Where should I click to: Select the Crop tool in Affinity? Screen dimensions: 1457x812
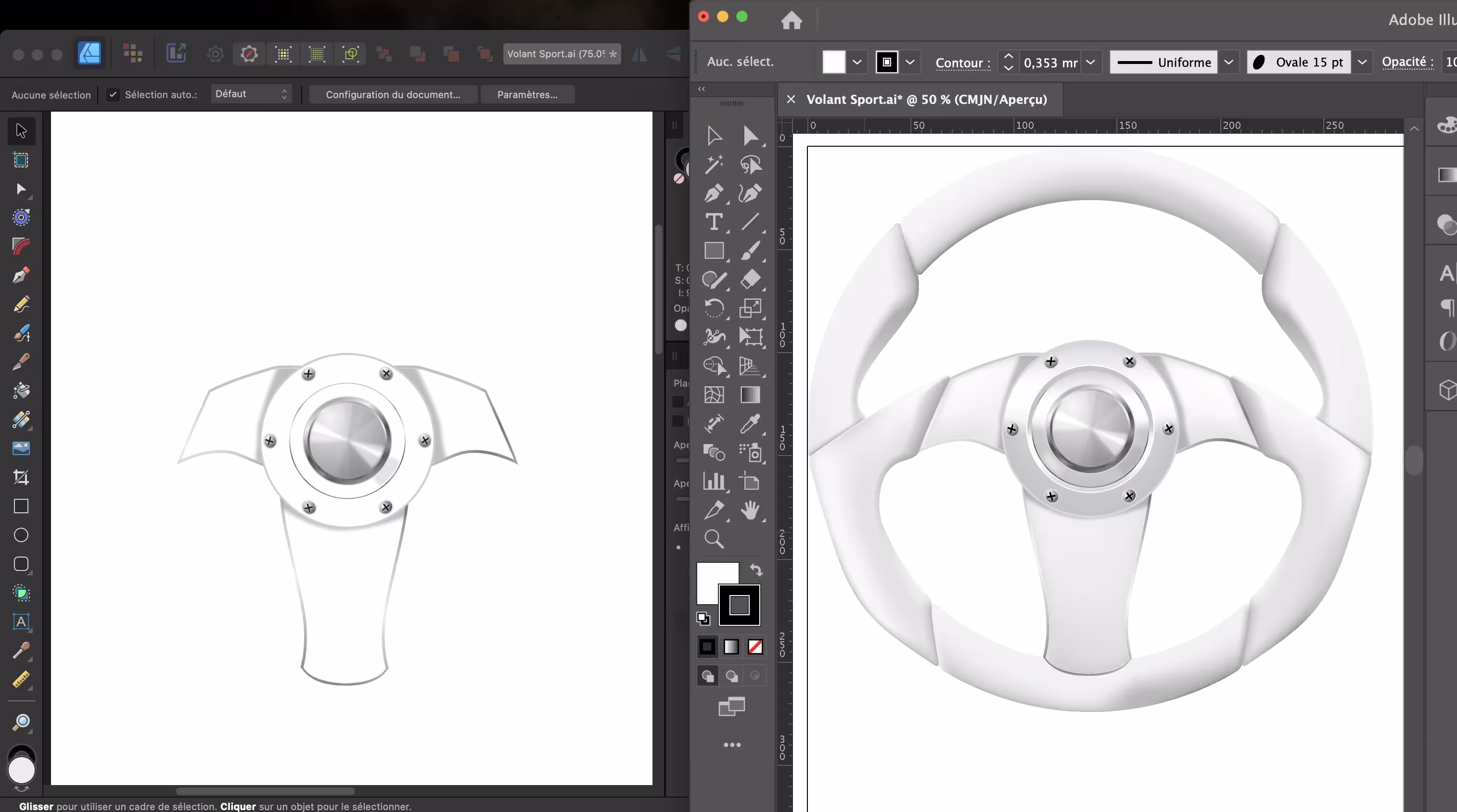tap(21, 477)
